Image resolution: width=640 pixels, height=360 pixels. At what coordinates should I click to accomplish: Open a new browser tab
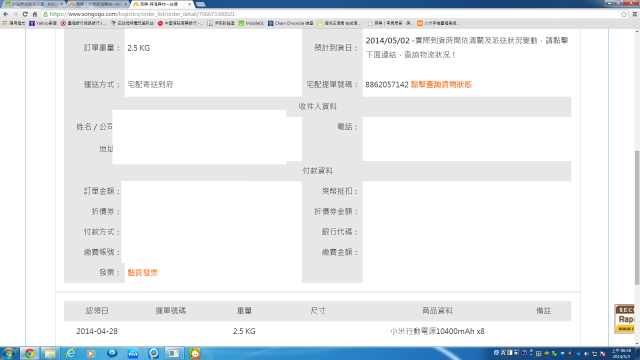(200, 4)
